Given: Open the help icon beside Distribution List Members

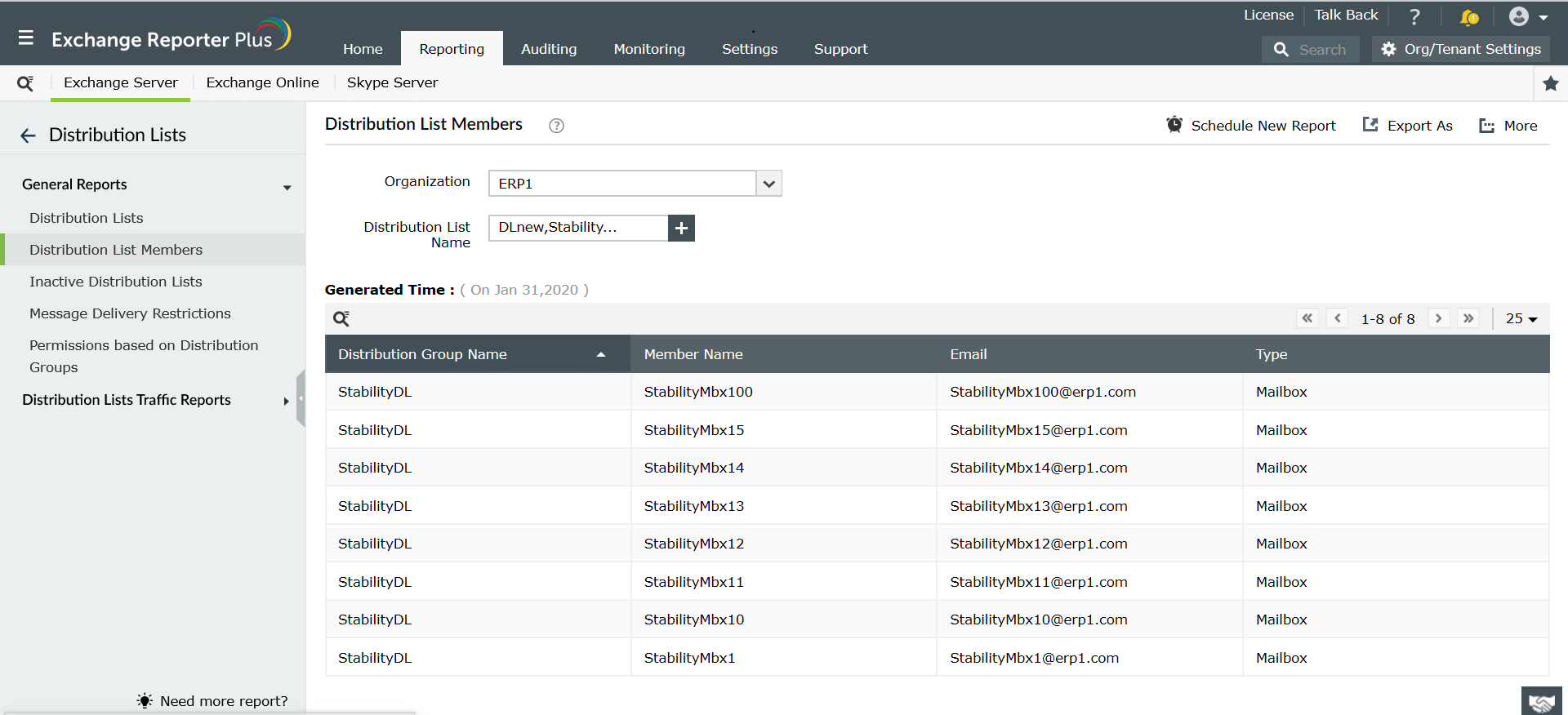Looking at the screenshot, I should (x=556, y=126).
